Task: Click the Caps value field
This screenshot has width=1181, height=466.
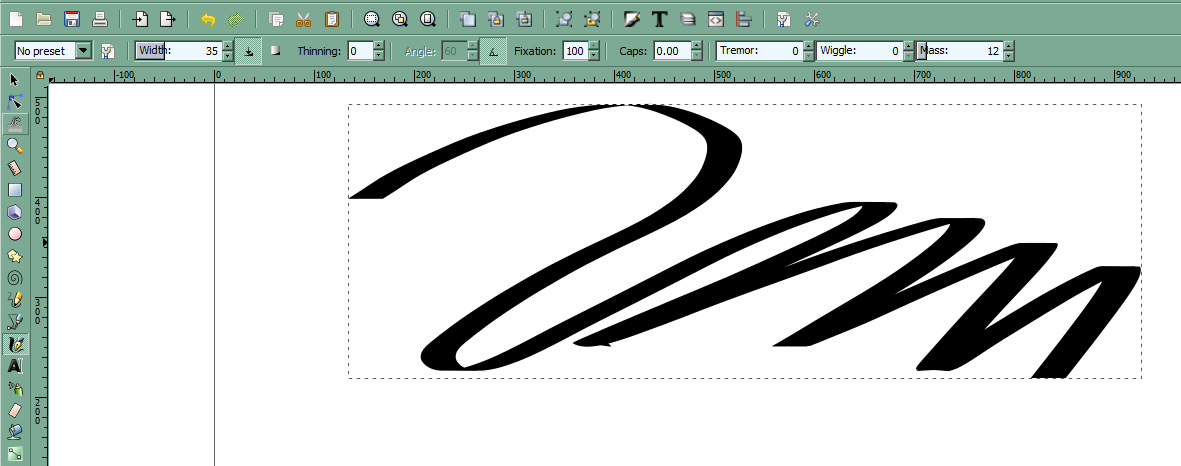Action: point(670,51)
